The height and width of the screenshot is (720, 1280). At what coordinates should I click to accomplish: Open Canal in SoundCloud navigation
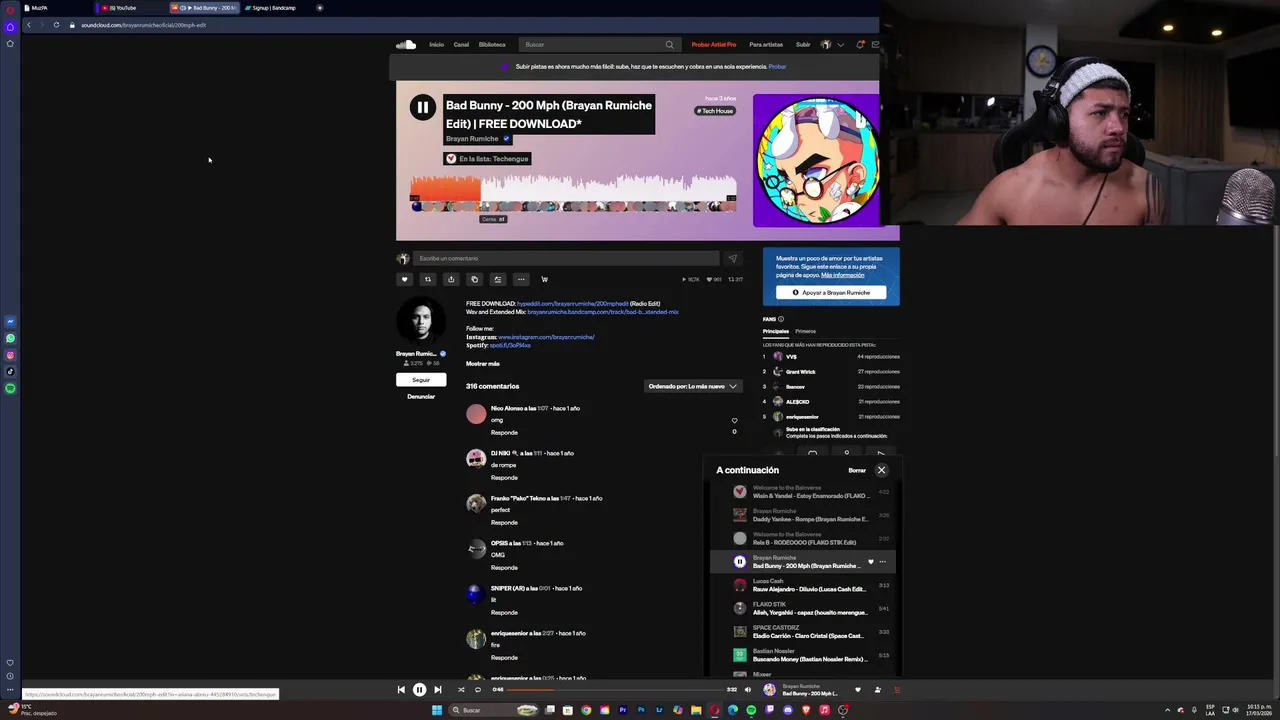click(461, 44)
